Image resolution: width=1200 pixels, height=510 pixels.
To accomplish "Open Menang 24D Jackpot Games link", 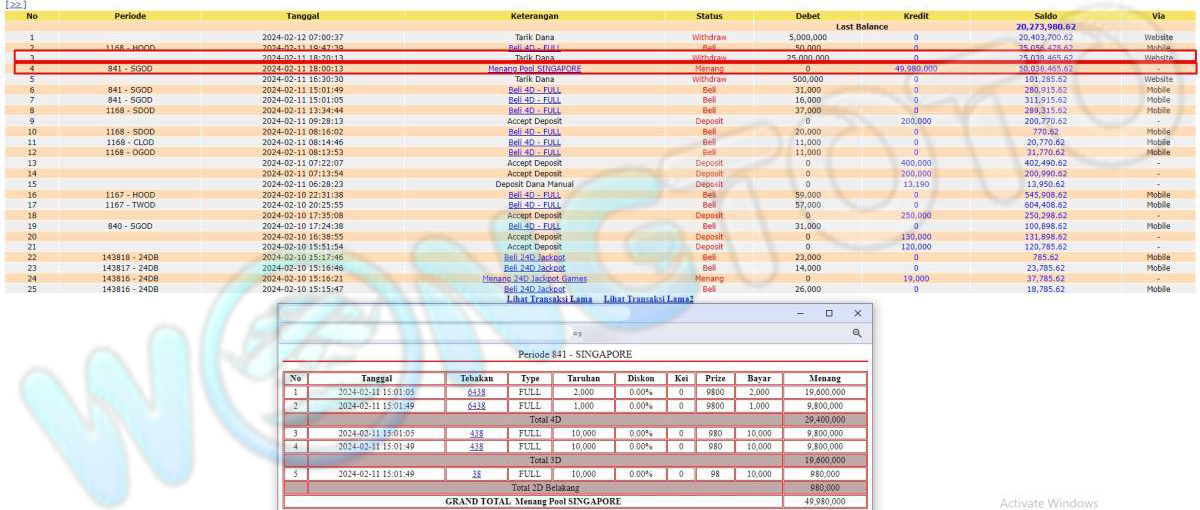I will pyautogui.click(x=534, y=279).
